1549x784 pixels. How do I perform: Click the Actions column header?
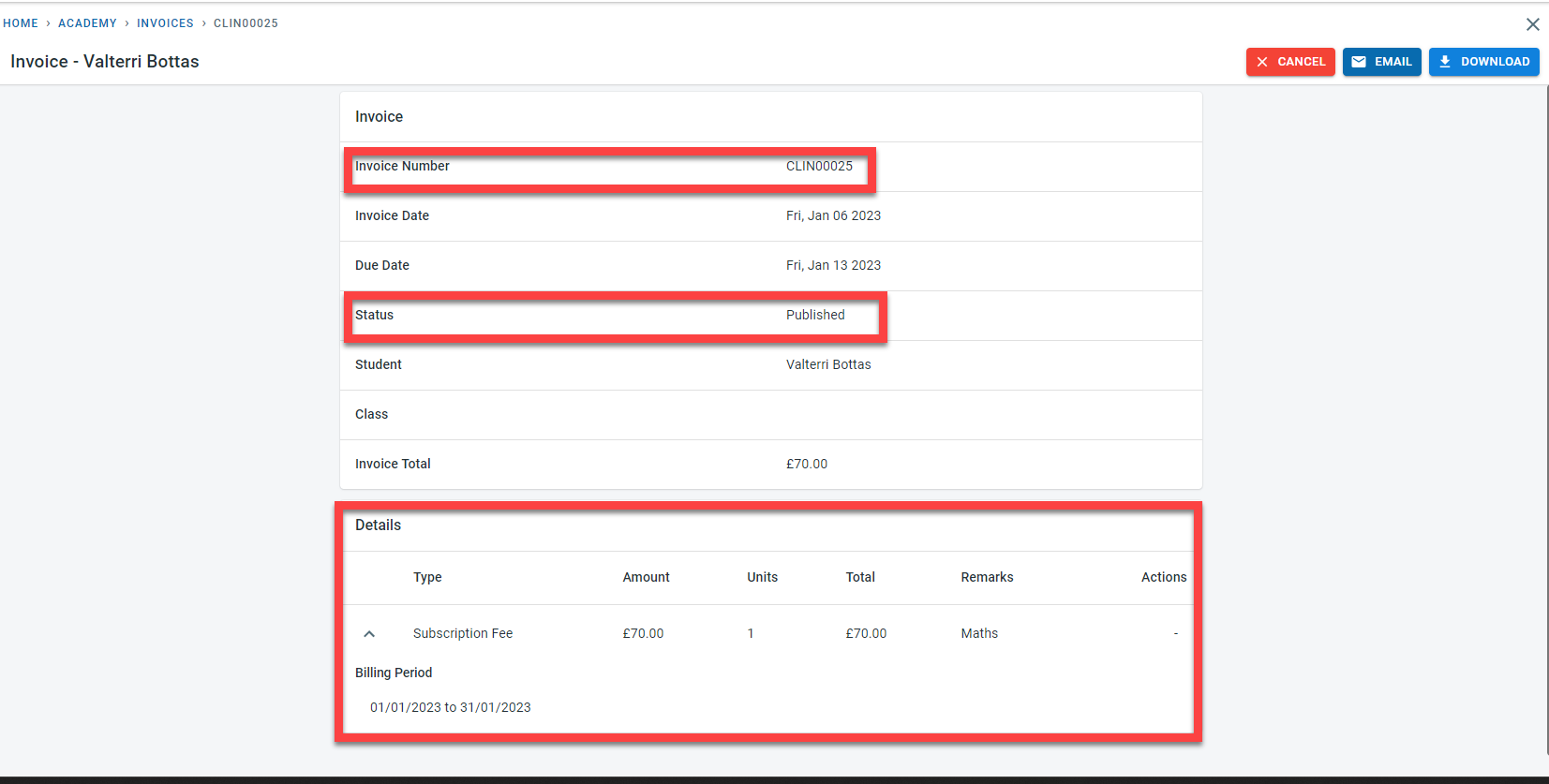[1163, 577]
